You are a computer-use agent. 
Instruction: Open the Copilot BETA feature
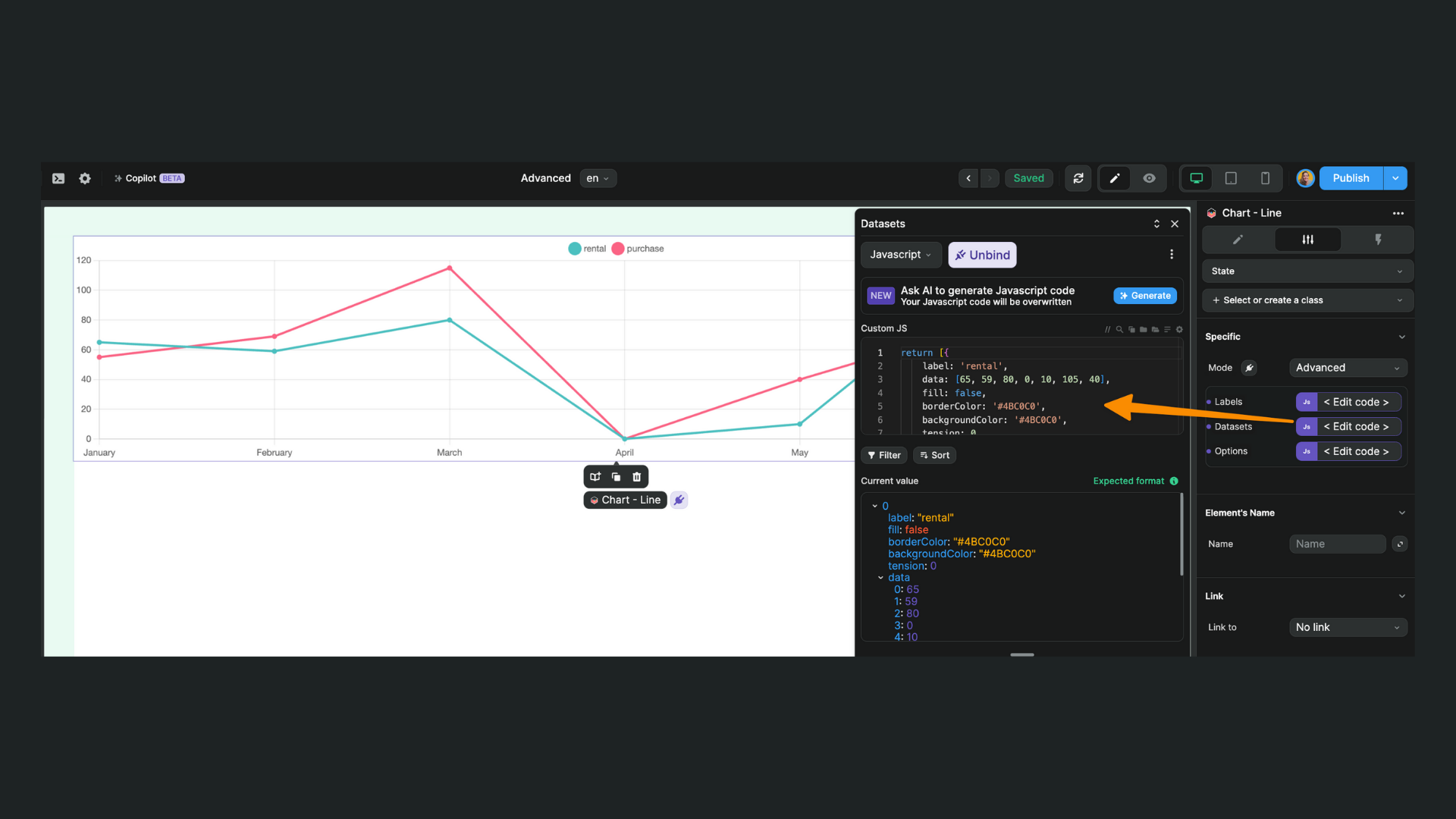[x=149, y=178]
